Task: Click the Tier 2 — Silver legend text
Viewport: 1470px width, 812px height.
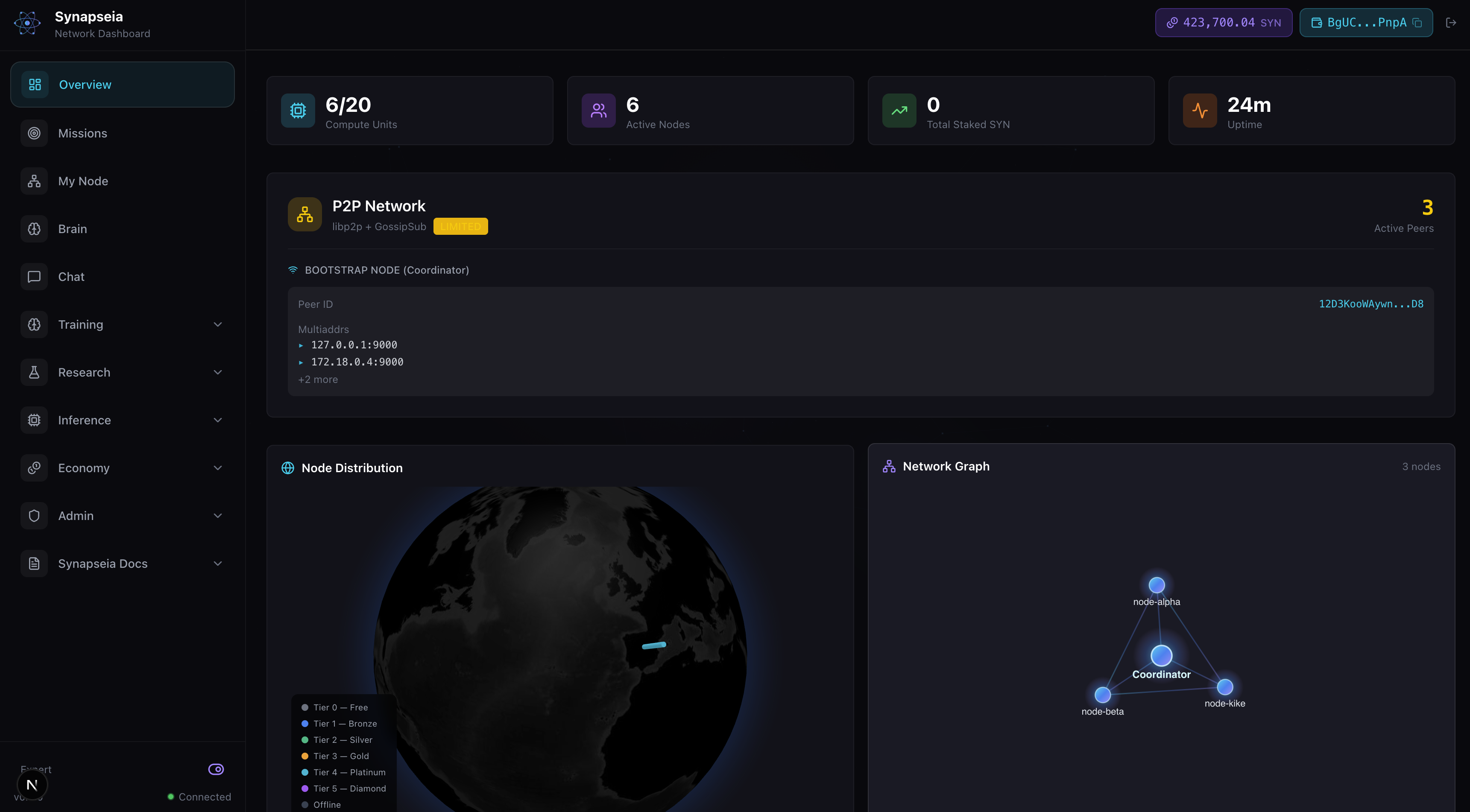Action: pos(343,740)
